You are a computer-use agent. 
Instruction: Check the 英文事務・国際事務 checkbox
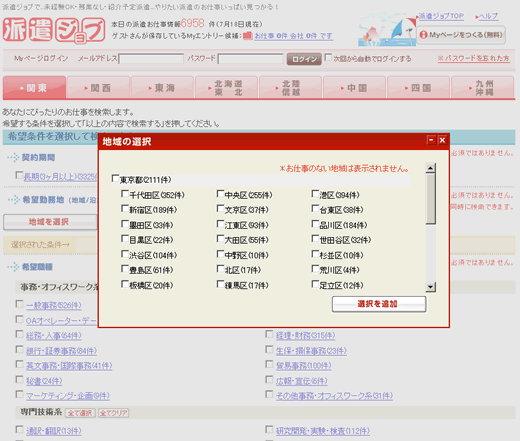19,364
